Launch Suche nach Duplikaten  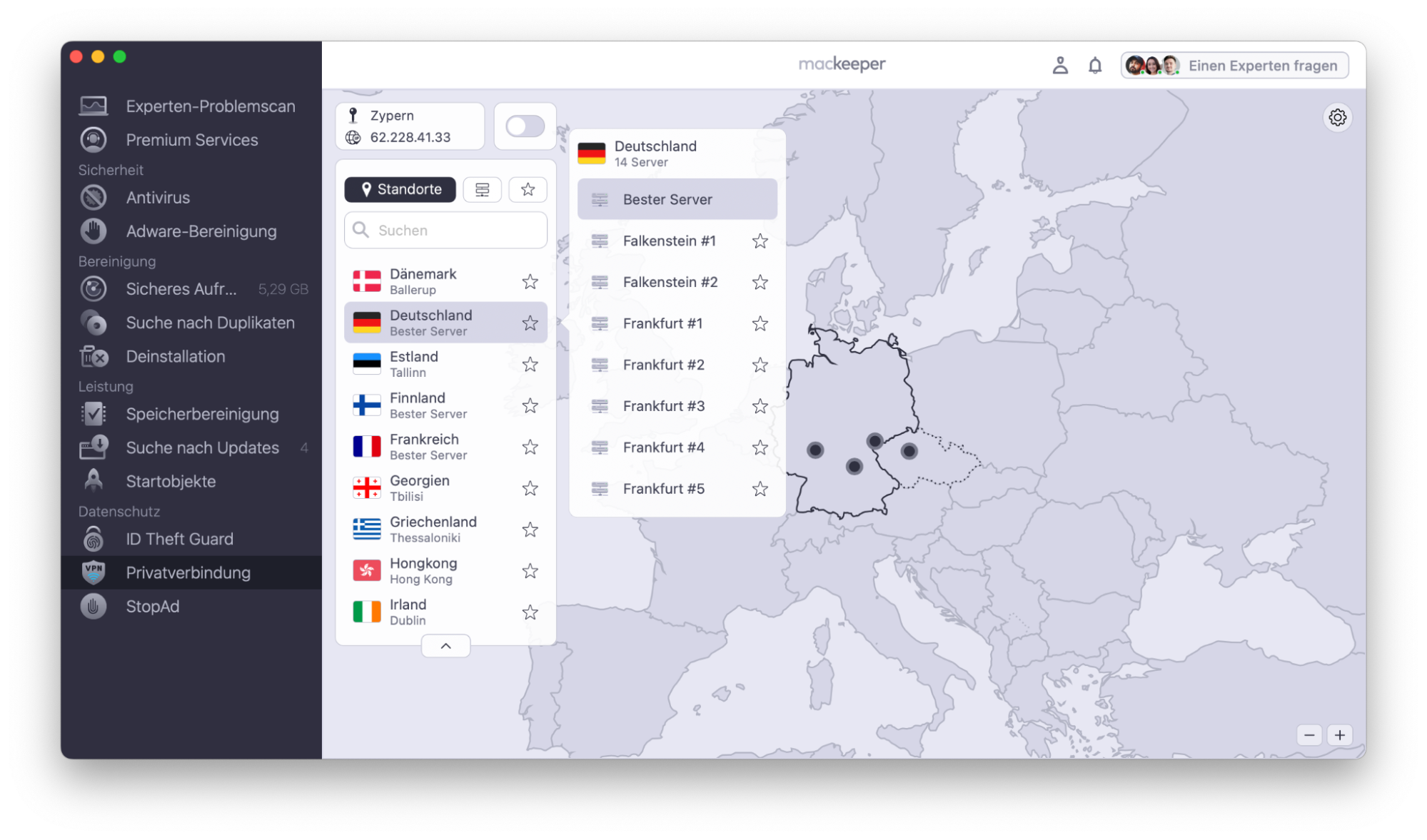click(x=210, y=323)
